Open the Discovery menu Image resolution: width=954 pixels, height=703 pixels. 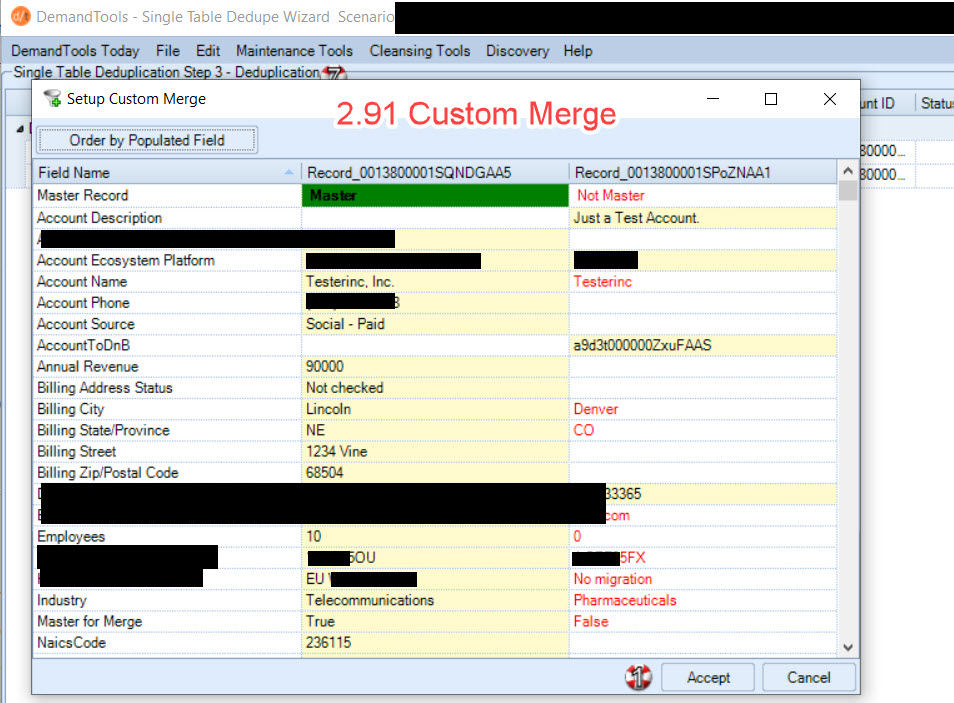click(x=517, y=51)
